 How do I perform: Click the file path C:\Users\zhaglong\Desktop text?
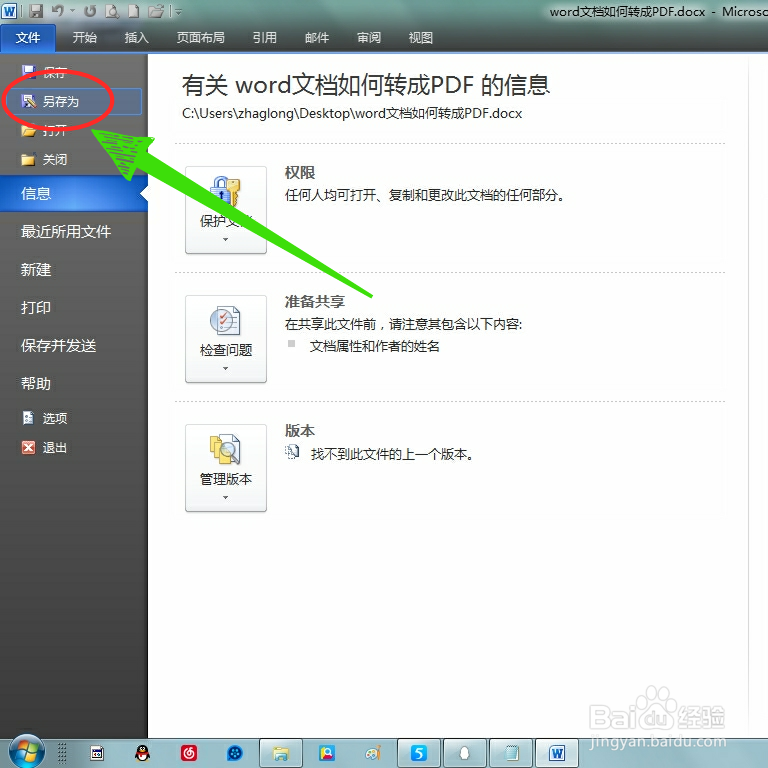coord(352,114)
